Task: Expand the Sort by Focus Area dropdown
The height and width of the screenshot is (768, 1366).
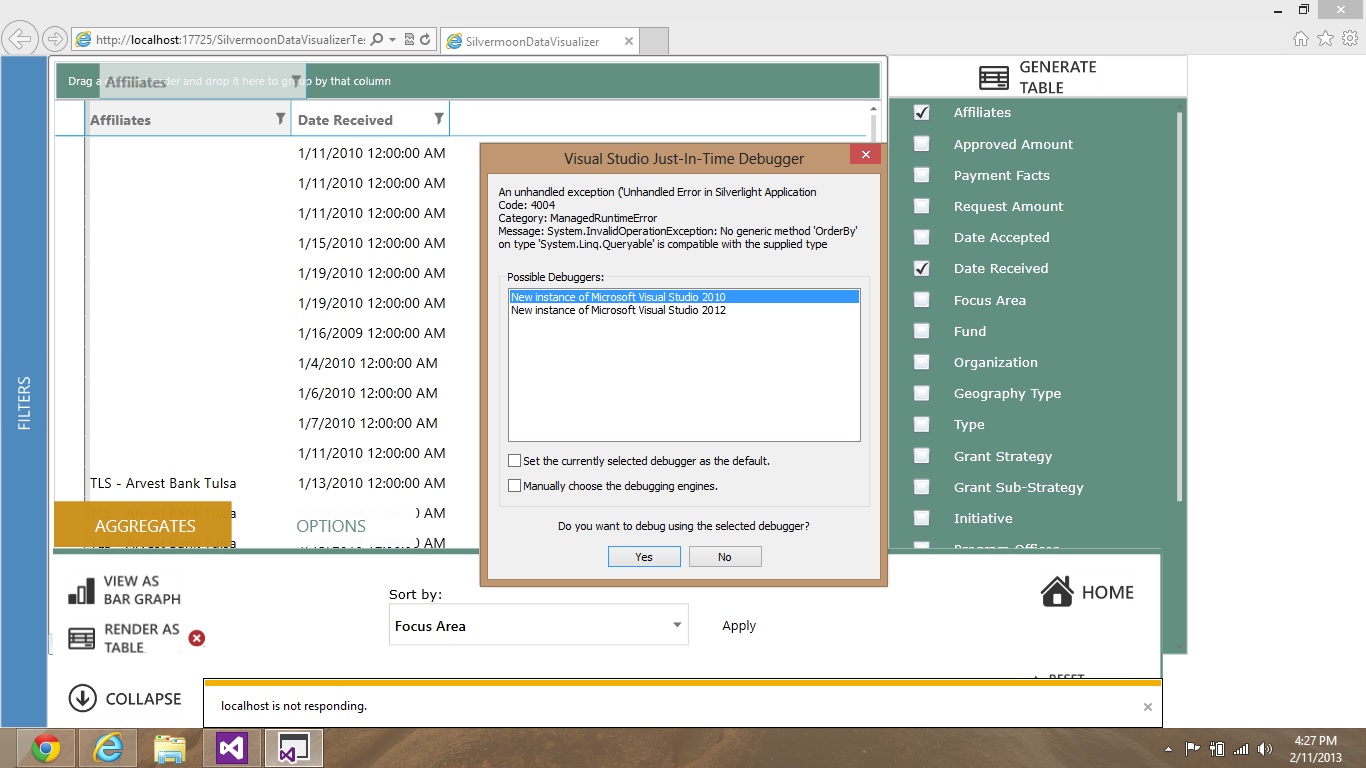Action: pos(538,625)
